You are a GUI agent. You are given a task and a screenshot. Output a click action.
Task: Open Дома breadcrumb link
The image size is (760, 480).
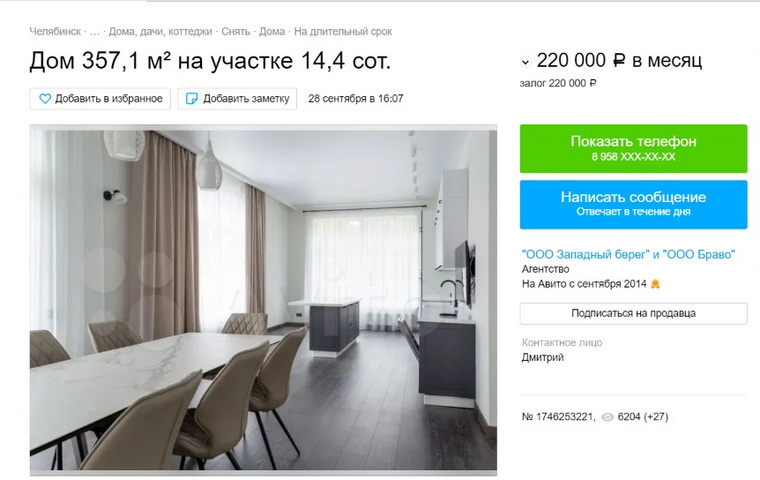pyautogui.click(x=272, y=32)
